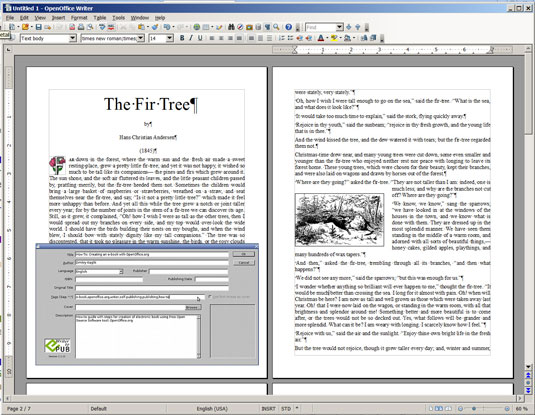Viewport: 535px width, 415px height.
Task: Click the Insert Table icon
Action: (x=206, y=27)
